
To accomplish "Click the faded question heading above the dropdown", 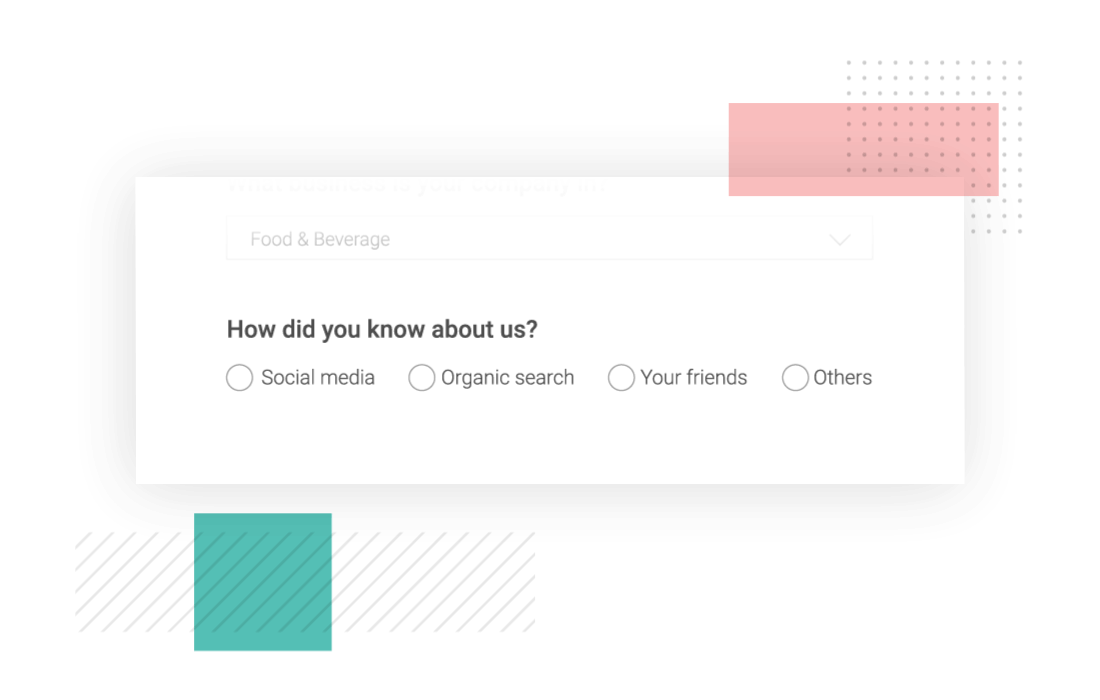I will pos(416,185).
